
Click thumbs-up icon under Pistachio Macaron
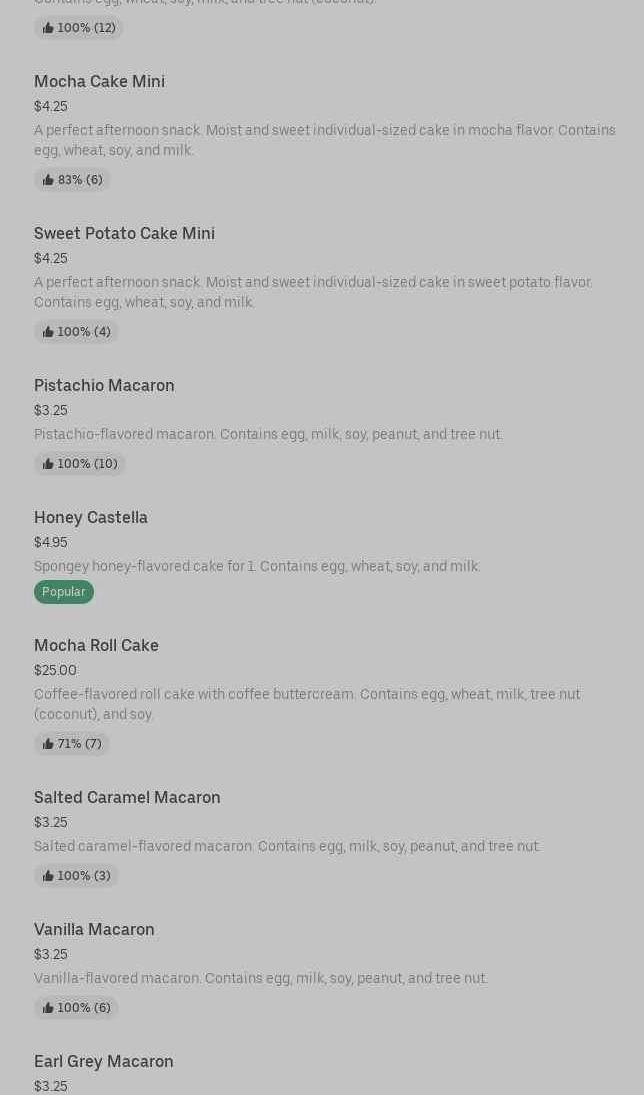(x=48, y=464)
